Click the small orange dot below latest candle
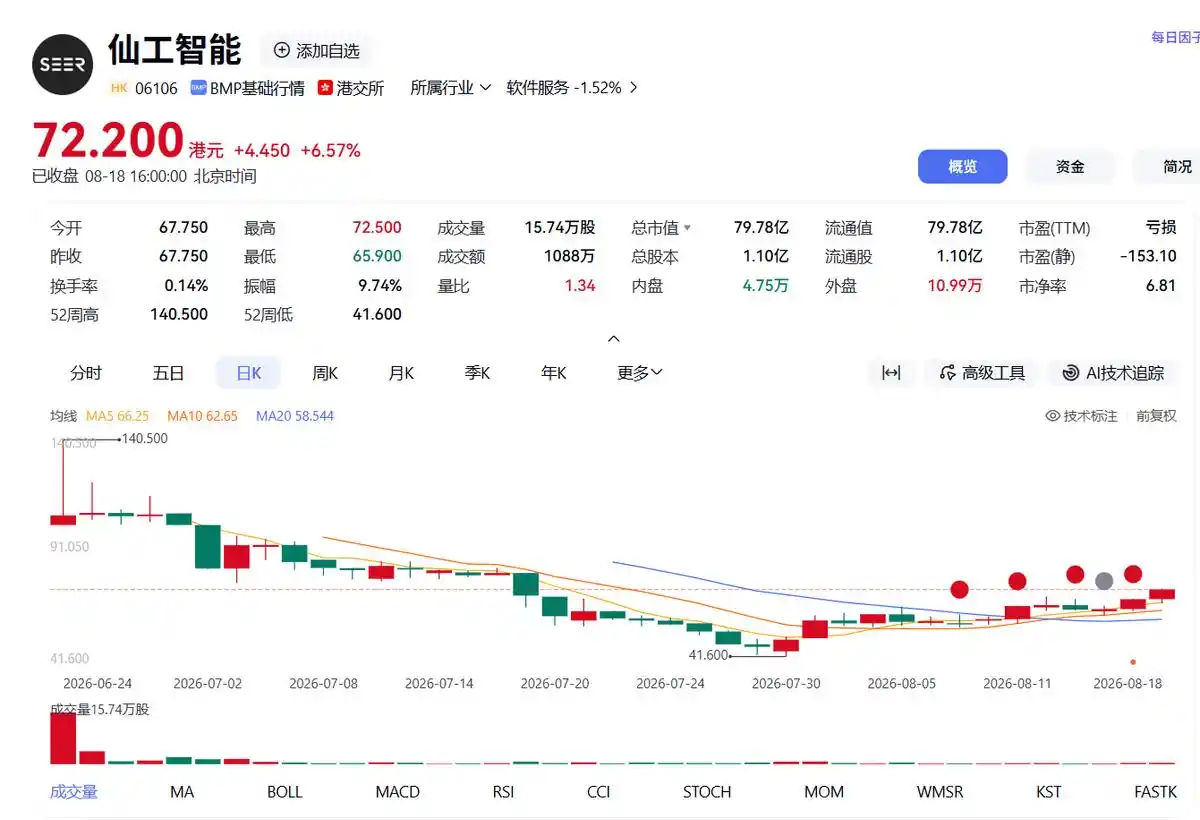1200x820 pixels. pyautogui.click(x=1133, y=662)
